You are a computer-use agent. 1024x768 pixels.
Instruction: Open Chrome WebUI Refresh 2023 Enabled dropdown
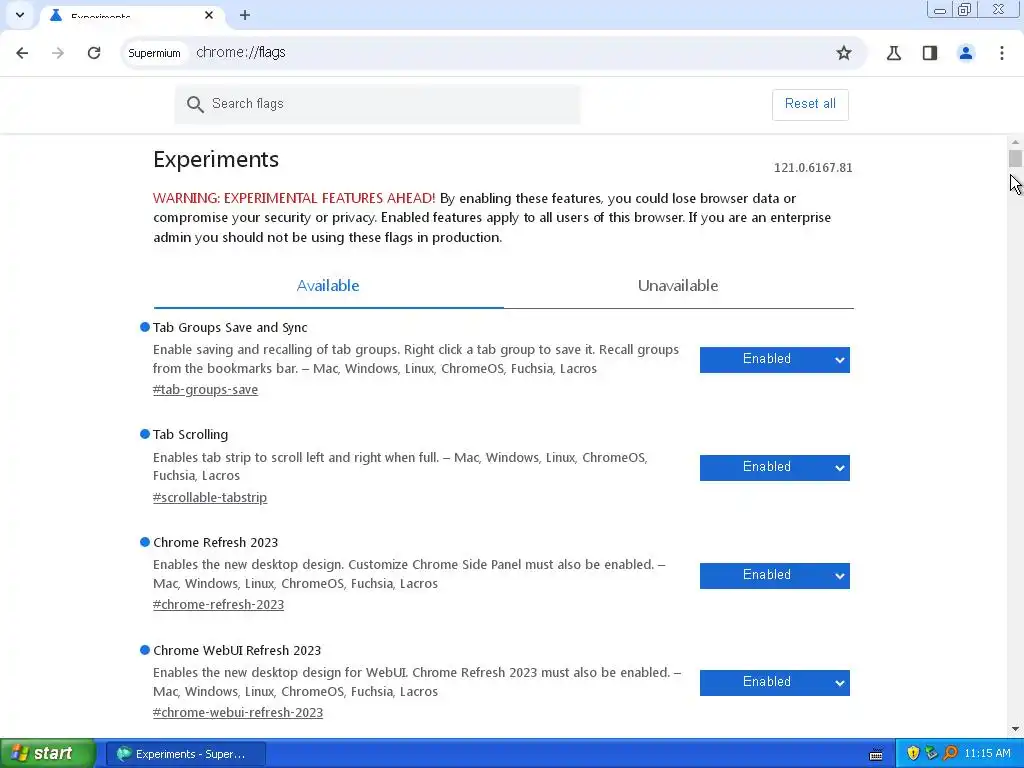point(775,682)
